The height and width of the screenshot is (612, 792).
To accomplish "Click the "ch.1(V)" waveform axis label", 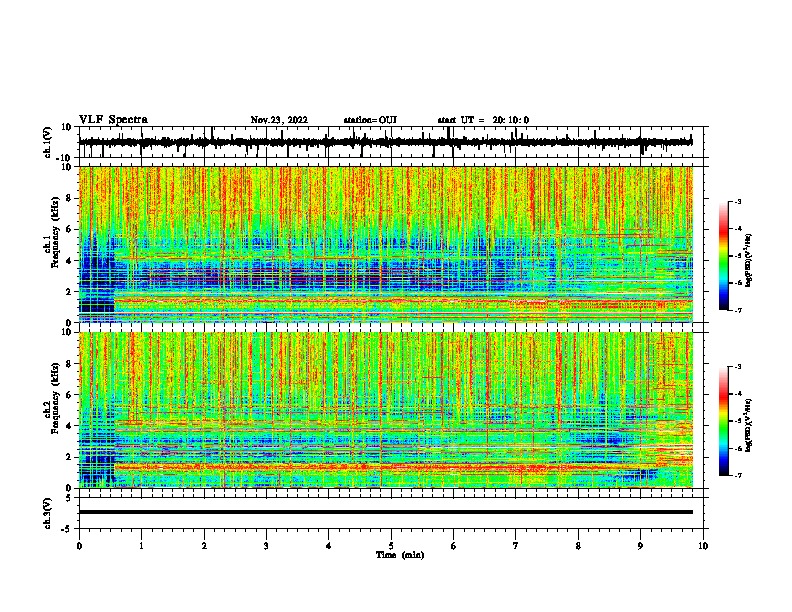I will pos(48,142).
